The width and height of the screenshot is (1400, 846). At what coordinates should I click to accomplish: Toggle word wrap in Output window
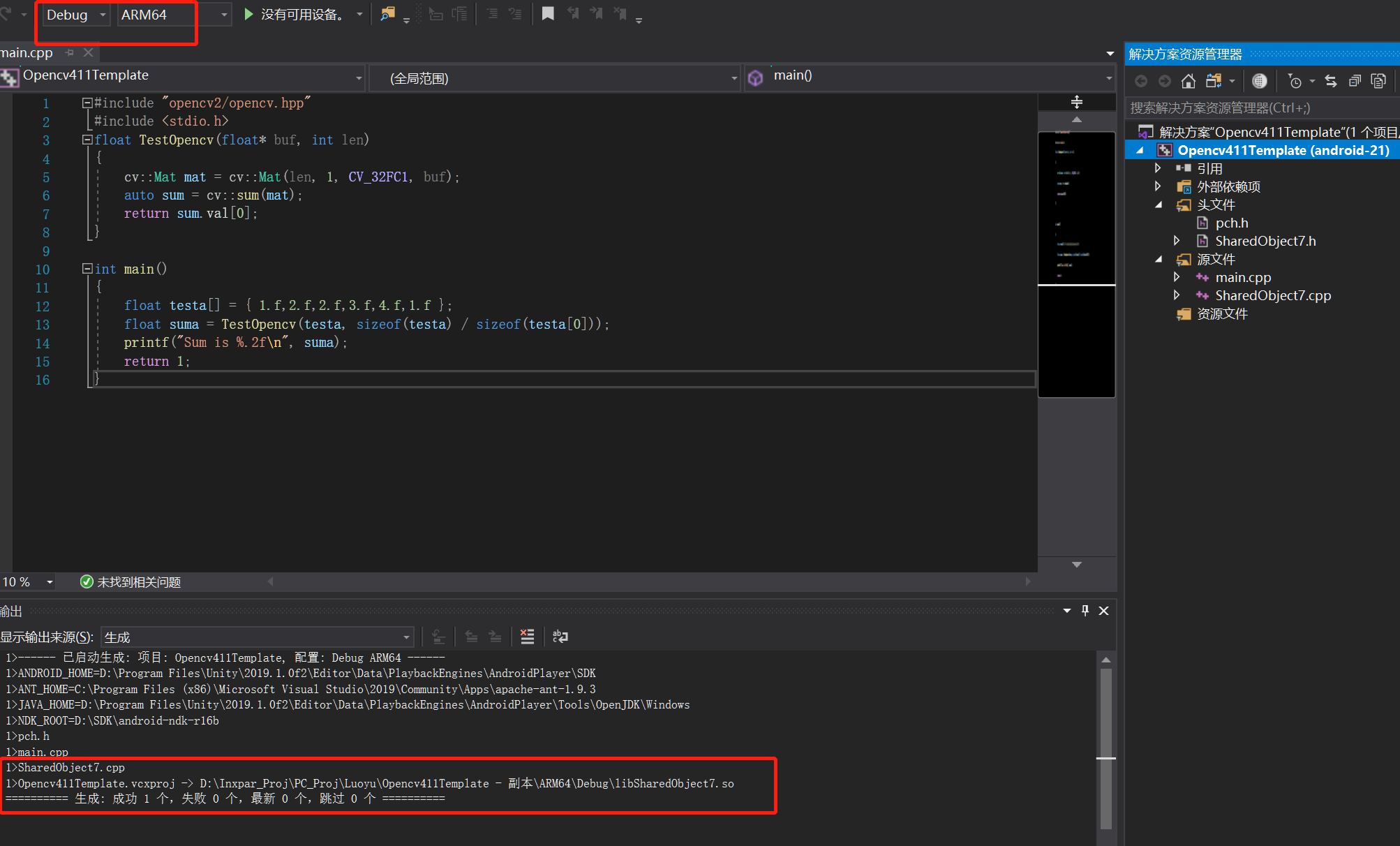560,637
